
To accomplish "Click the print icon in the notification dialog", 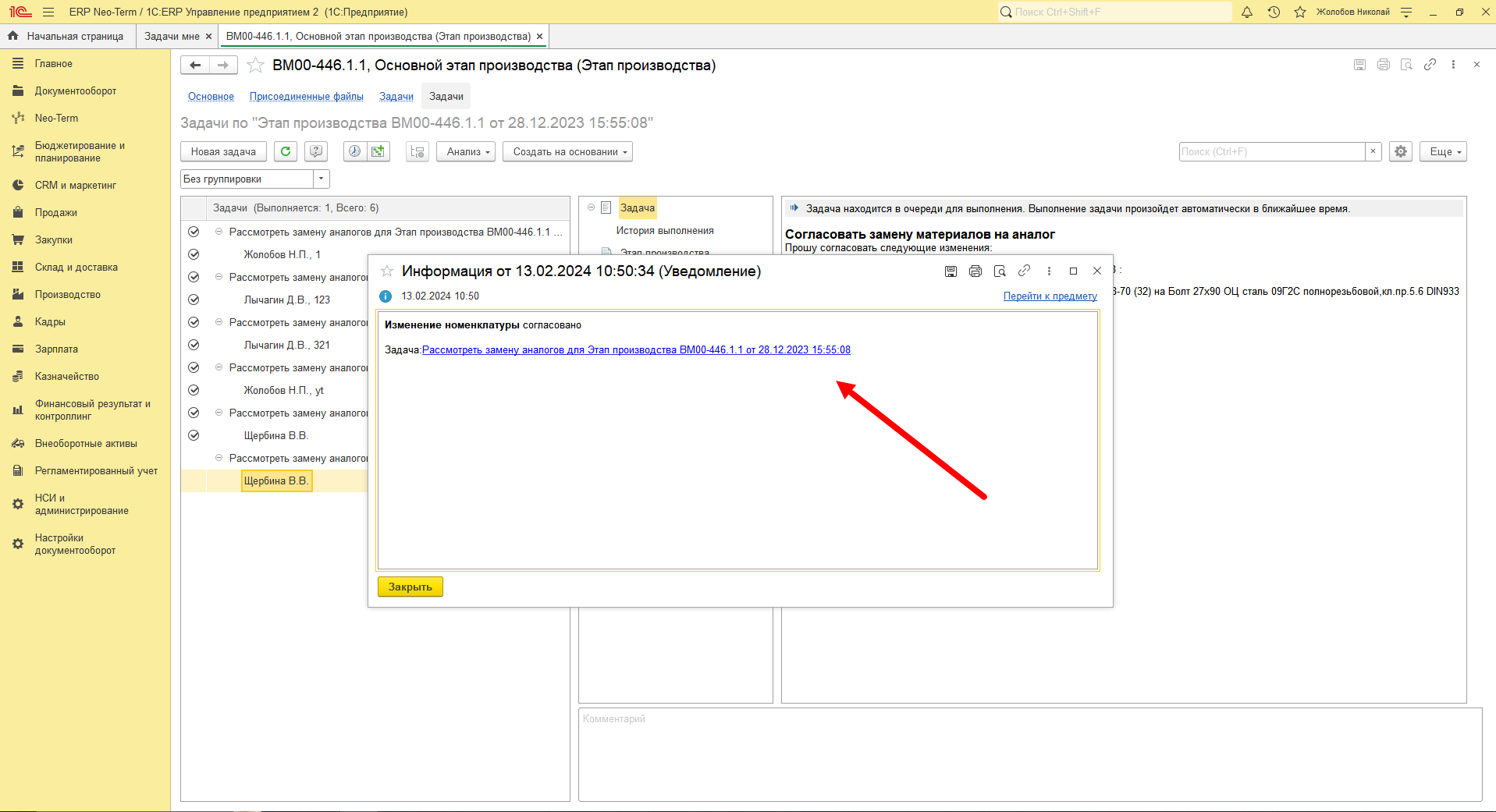I will tap(975, 271).
